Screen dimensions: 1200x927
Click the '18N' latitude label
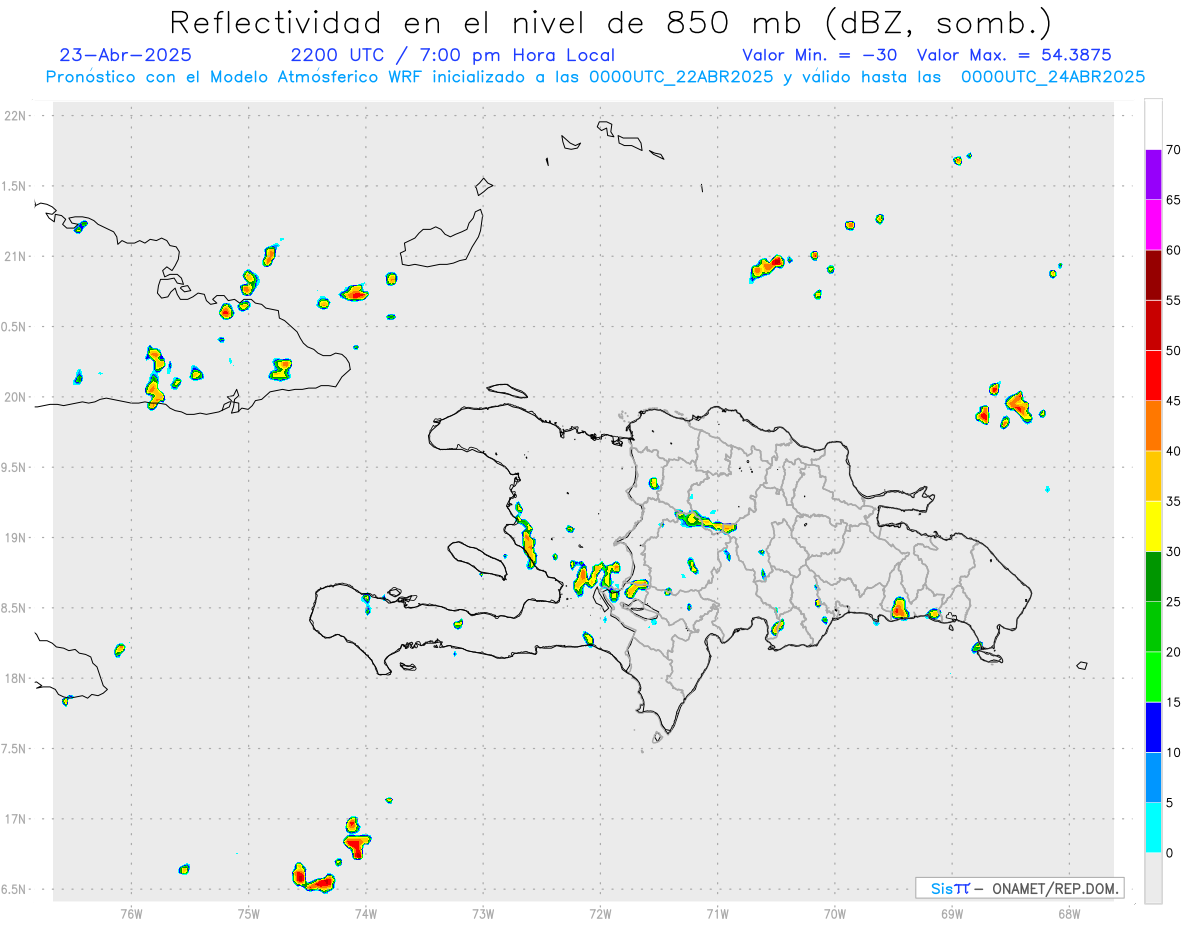[15, 679]
